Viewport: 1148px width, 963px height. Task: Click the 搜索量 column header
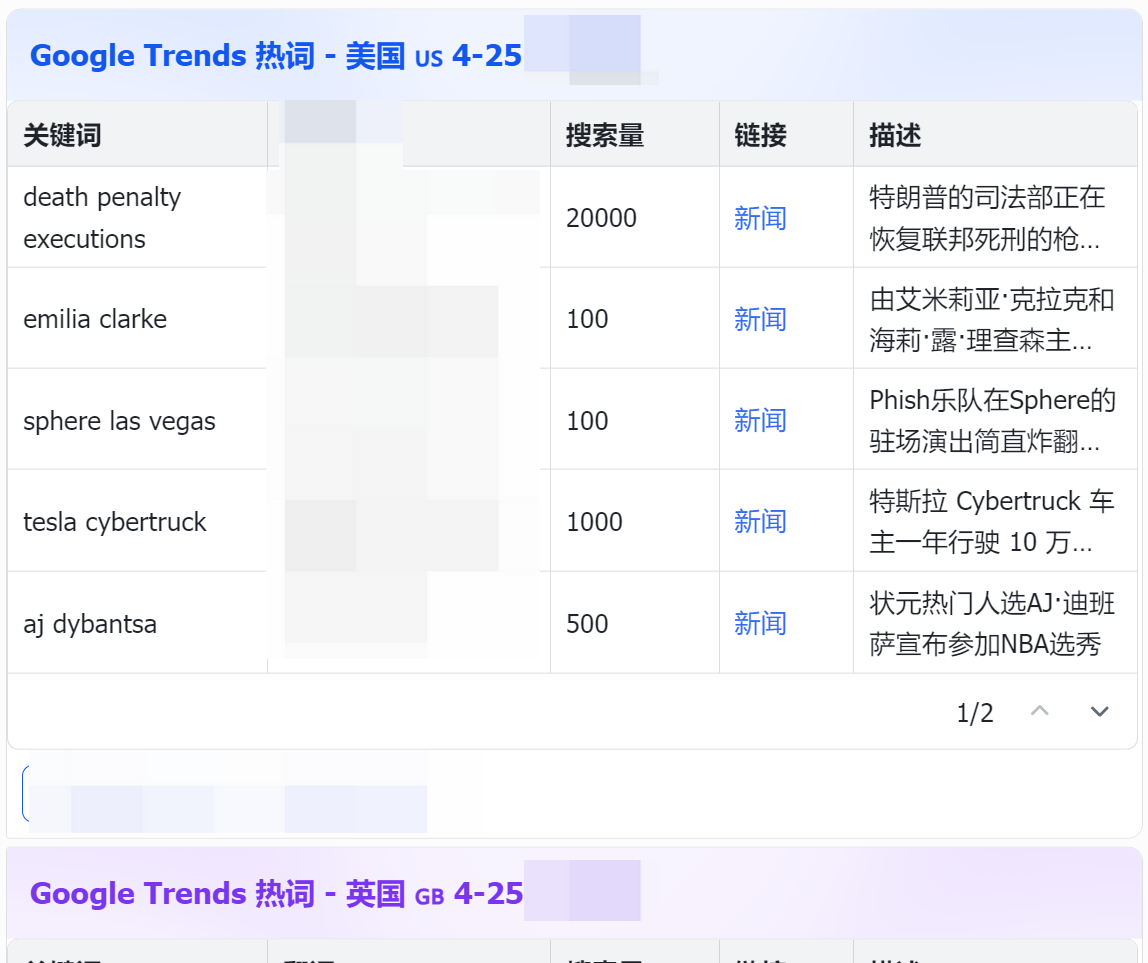tap(605, 135)
